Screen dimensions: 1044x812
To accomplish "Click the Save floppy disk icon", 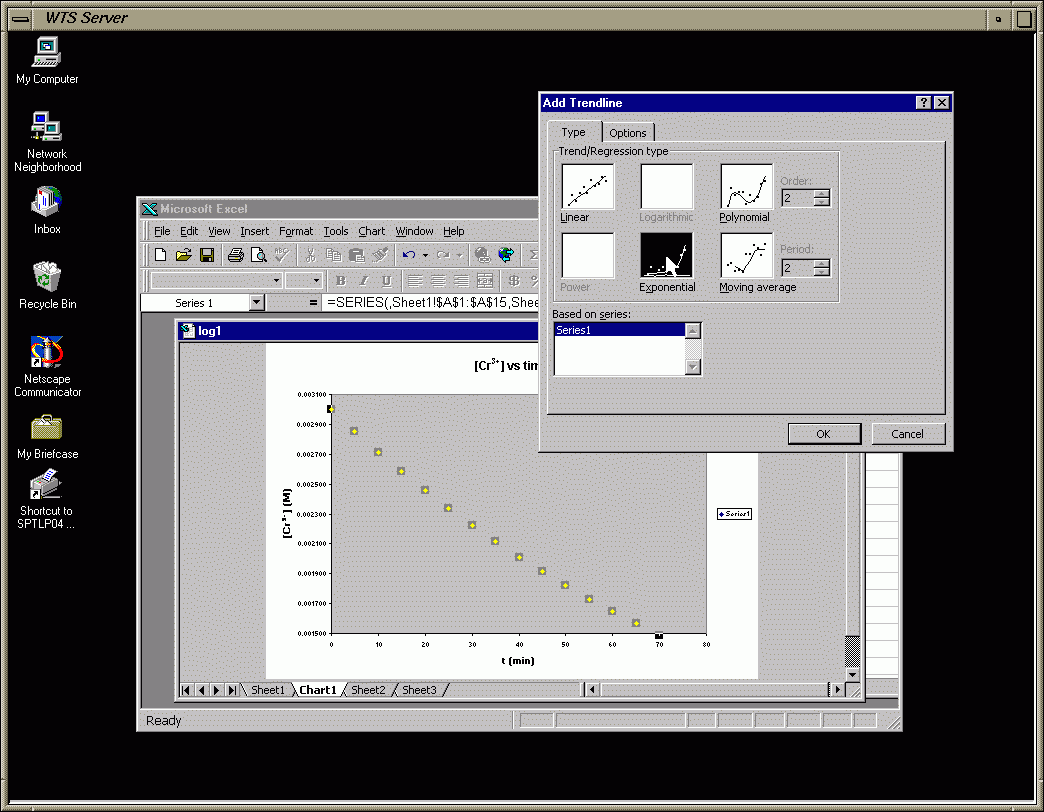I will click(x=207, y=255).
